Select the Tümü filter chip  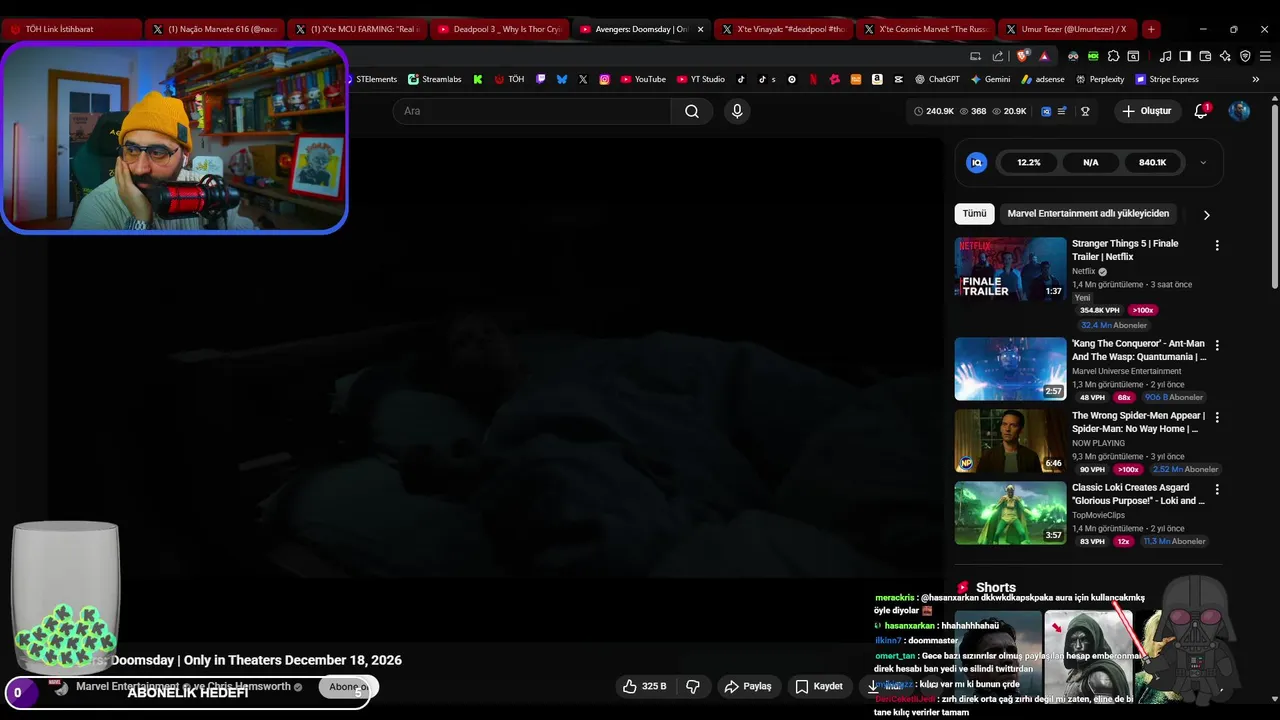(974, 213)
